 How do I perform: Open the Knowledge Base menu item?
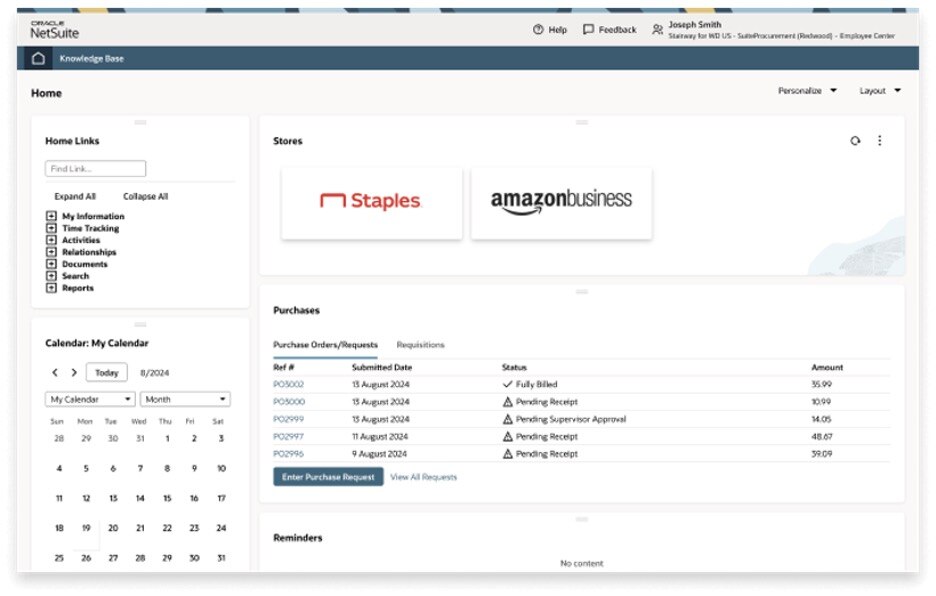[92, 59]
